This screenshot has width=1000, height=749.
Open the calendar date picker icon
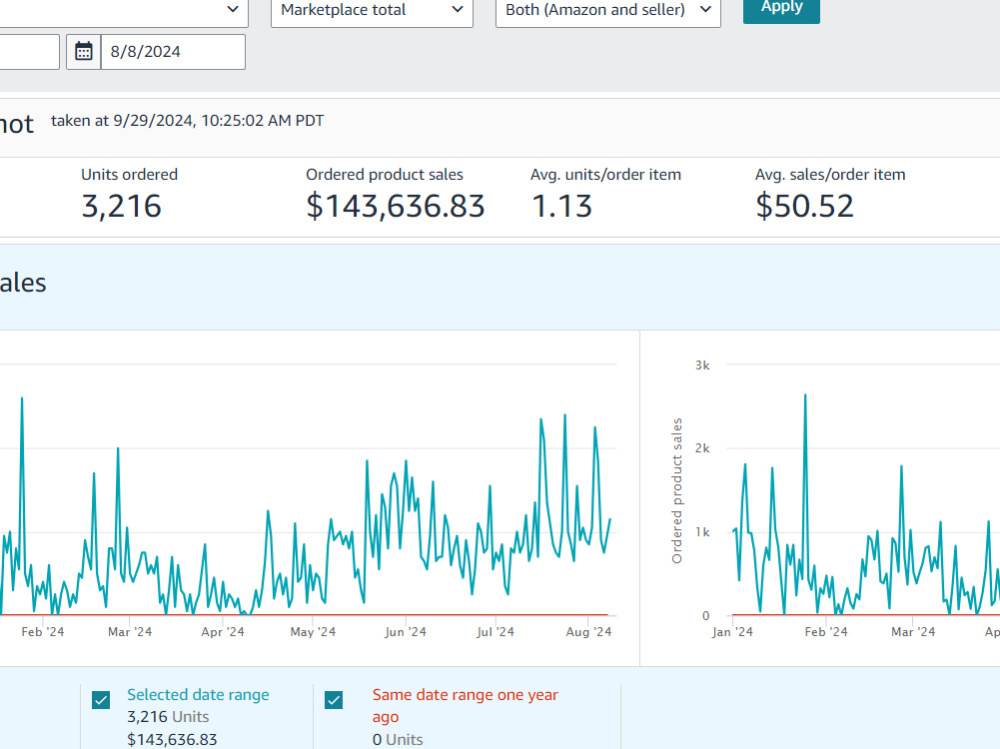(x=84, y=52)
